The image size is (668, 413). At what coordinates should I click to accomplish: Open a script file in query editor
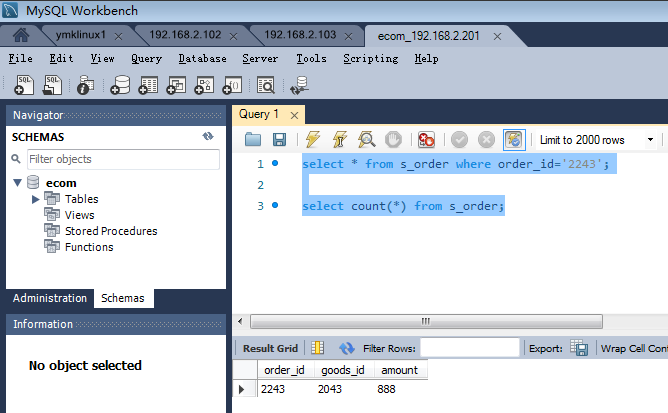(253, 139)
